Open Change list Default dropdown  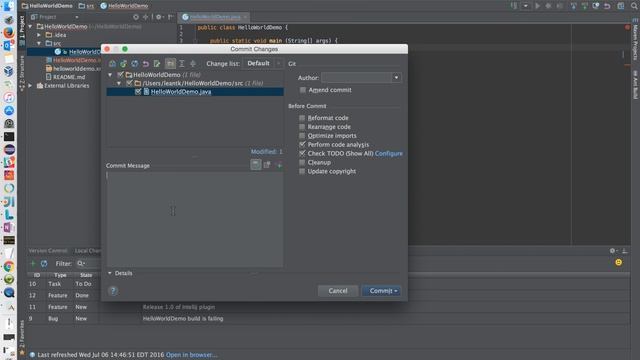tap(263, 64)
